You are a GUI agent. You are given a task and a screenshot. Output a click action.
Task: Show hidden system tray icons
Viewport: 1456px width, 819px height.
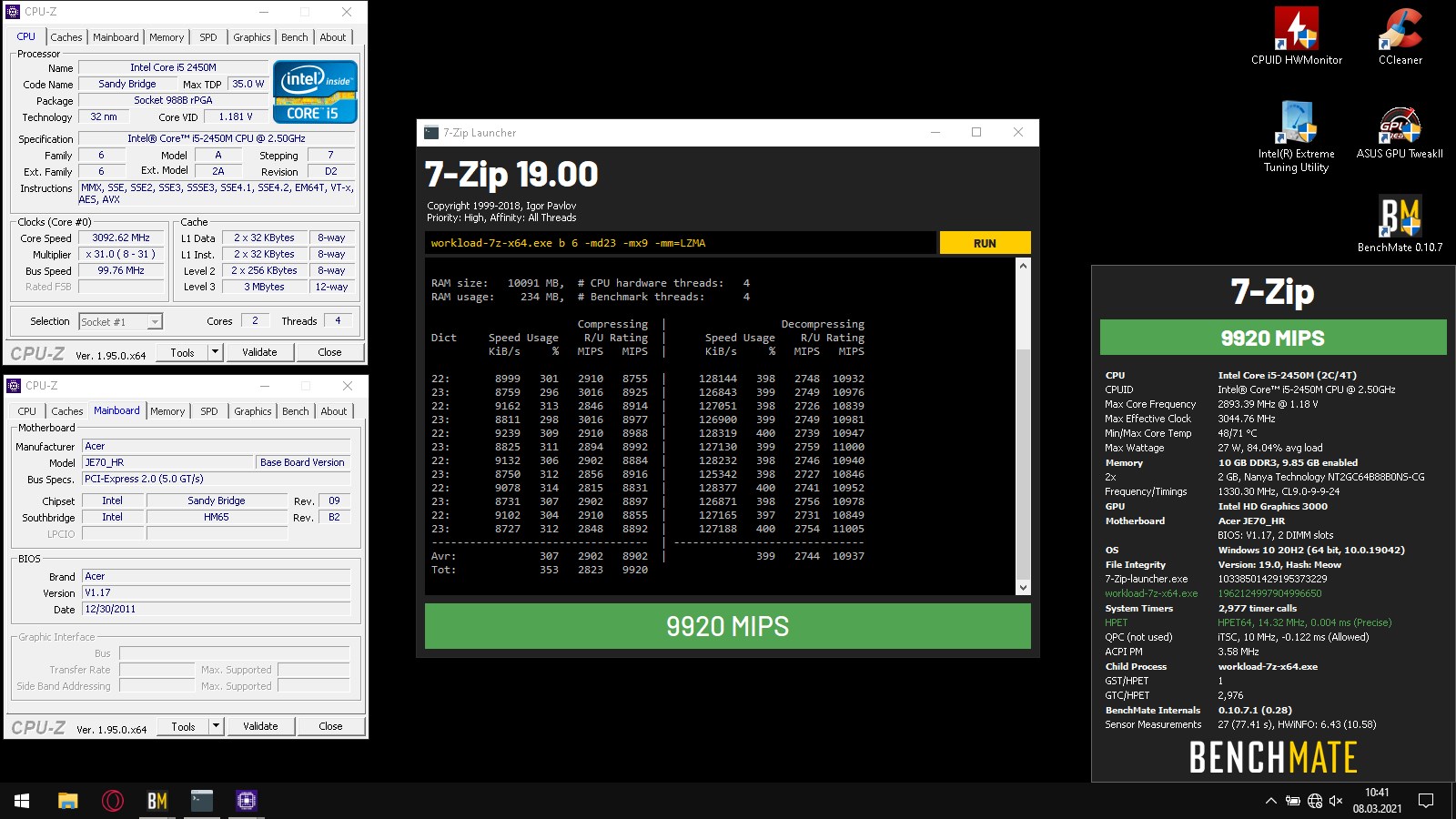1270,801
